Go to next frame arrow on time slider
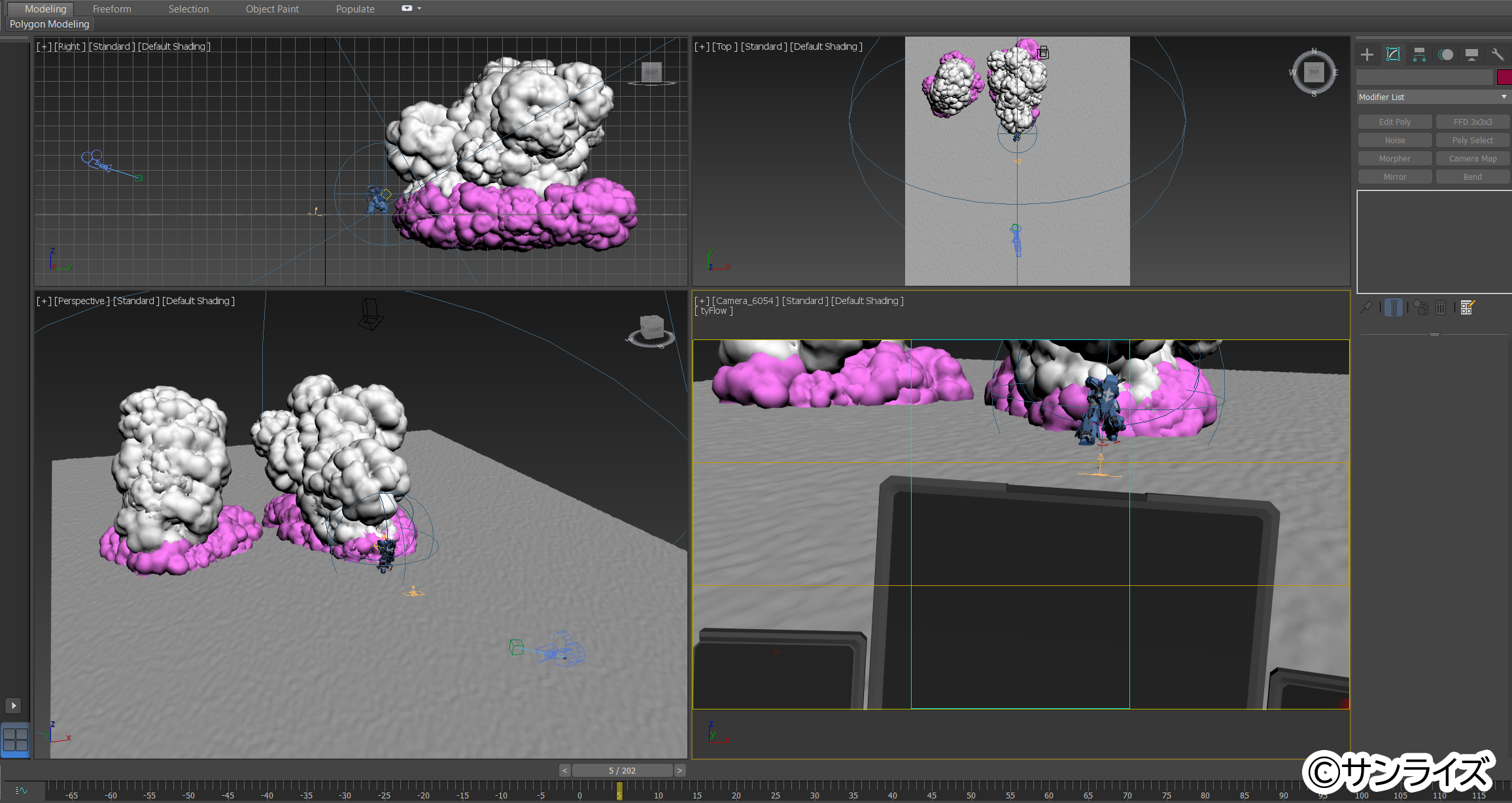Image resolution: width=1512 pixels, height=803 pixels. pos(679,770)
